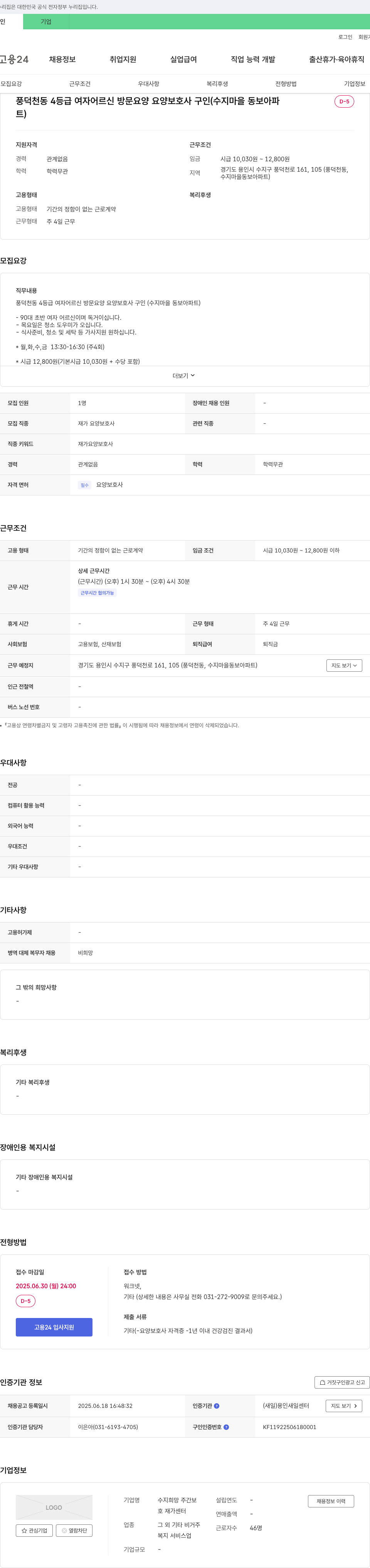Select registration time 2025.06.18 16:48:32
The width and height of the screenshot is (370, 1568).
point(105,1406)
